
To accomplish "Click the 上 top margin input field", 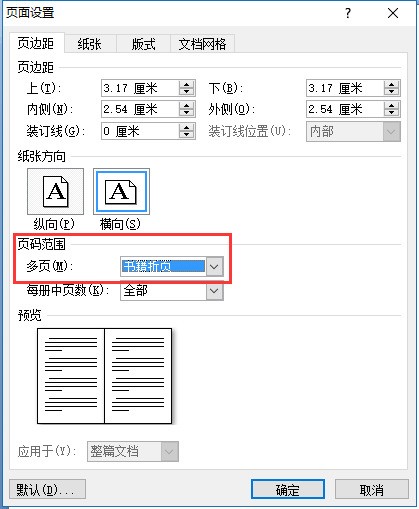I will [140, 88].
